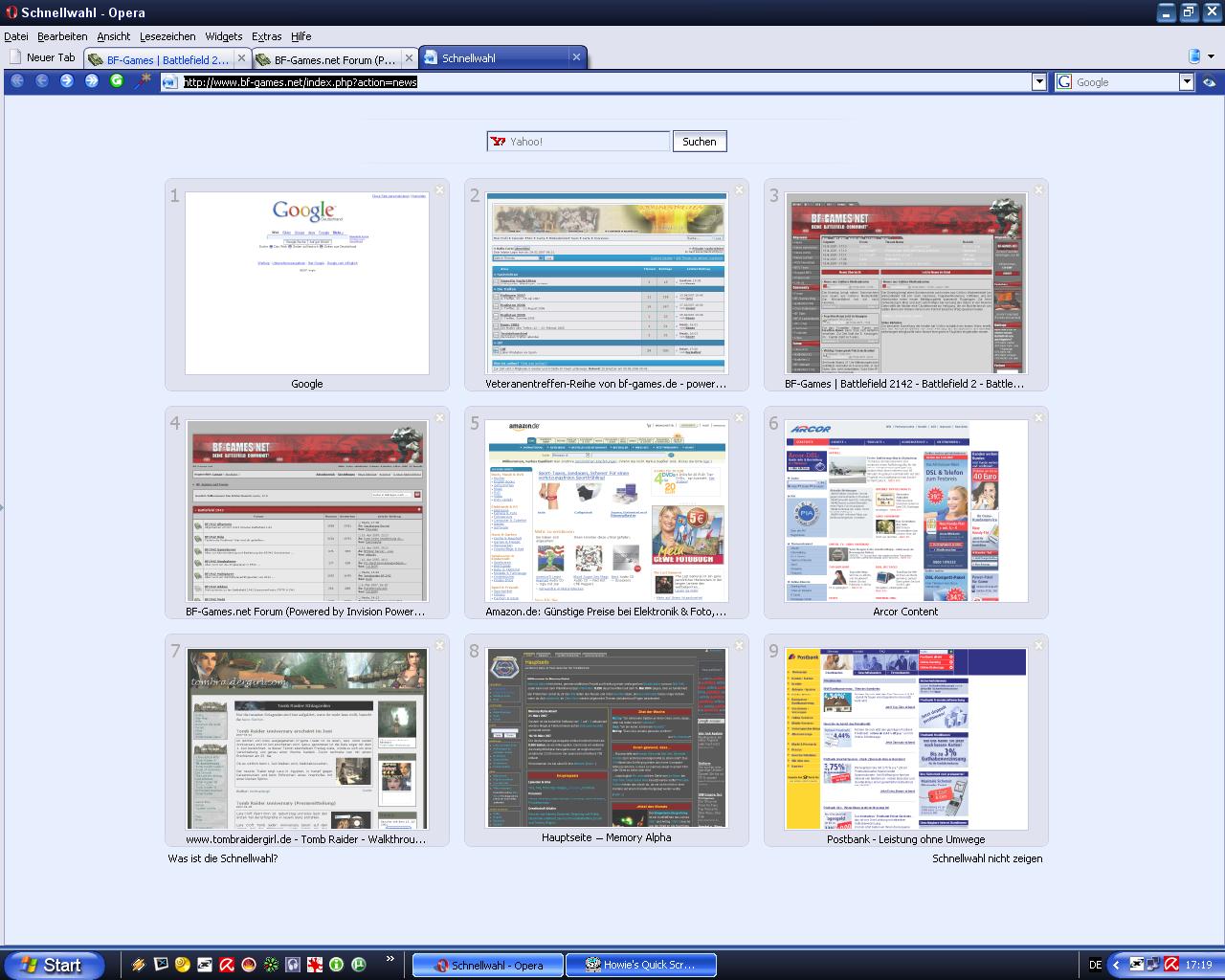This screenshot has width=1225, height=980.
Task: Switch to BF-Games.net Forum tab
Action: pyautogui.click(x=335, y=59)
